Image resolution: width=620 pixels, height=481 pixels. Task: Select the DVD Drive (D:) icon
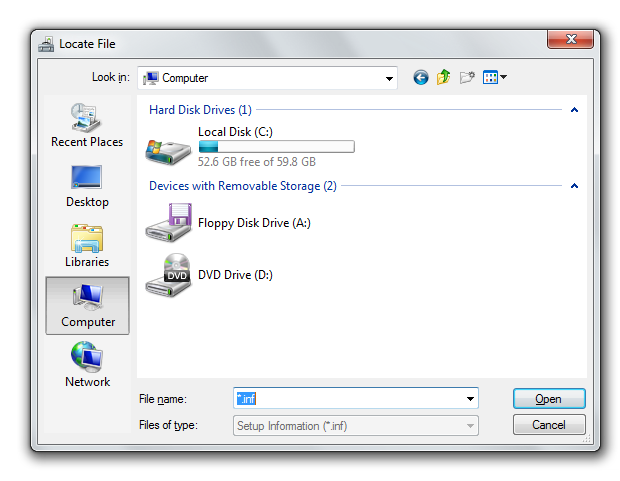pyautogui.click(x=168, y=275)
